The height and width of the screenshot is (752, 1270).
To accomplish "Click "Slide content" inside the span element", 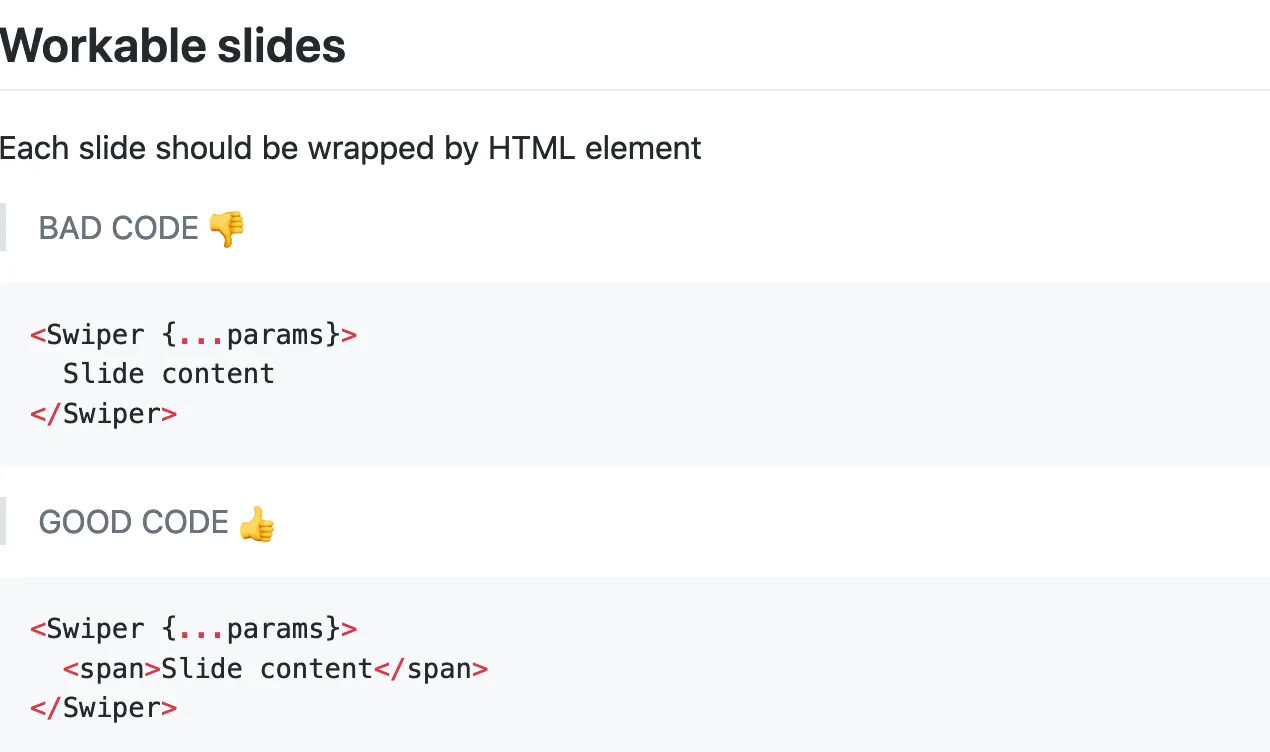I will [267, 669].
